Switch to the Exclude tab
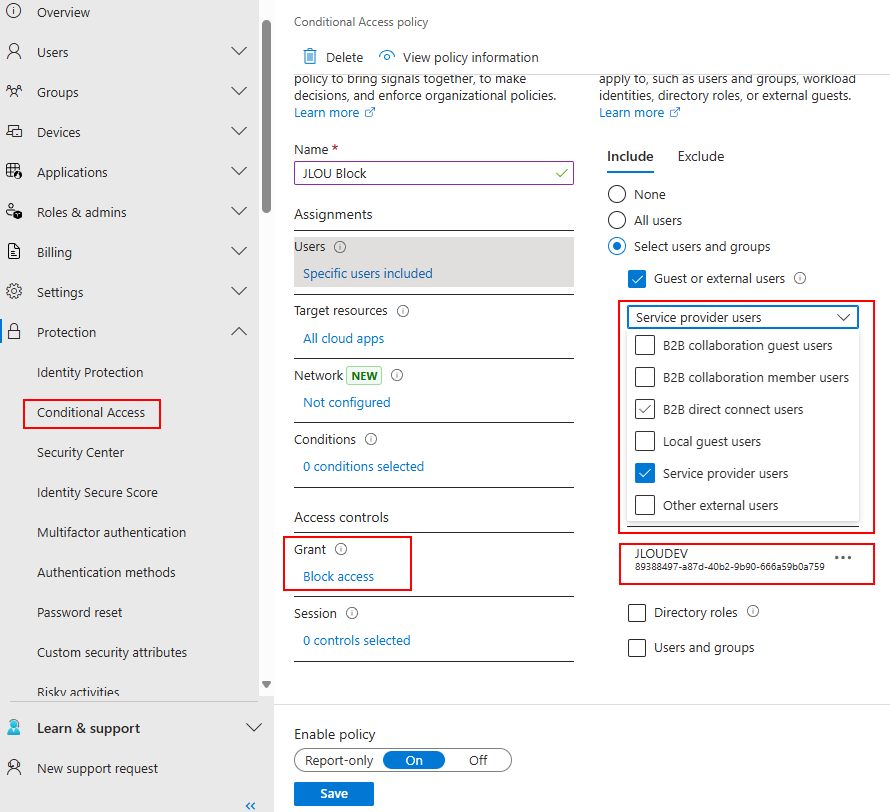The width and height of the screenshot is (890, 812). [700, 156]
